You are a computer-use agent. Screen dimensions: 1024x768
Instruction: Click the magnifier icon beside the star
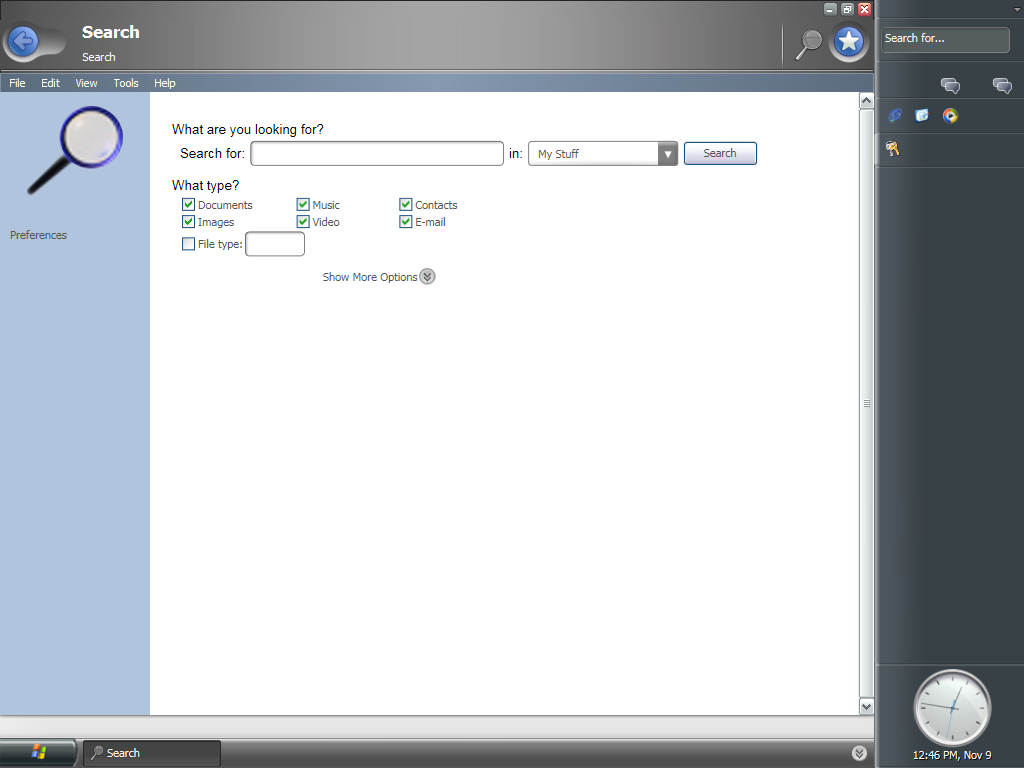(x=808, y=42)
